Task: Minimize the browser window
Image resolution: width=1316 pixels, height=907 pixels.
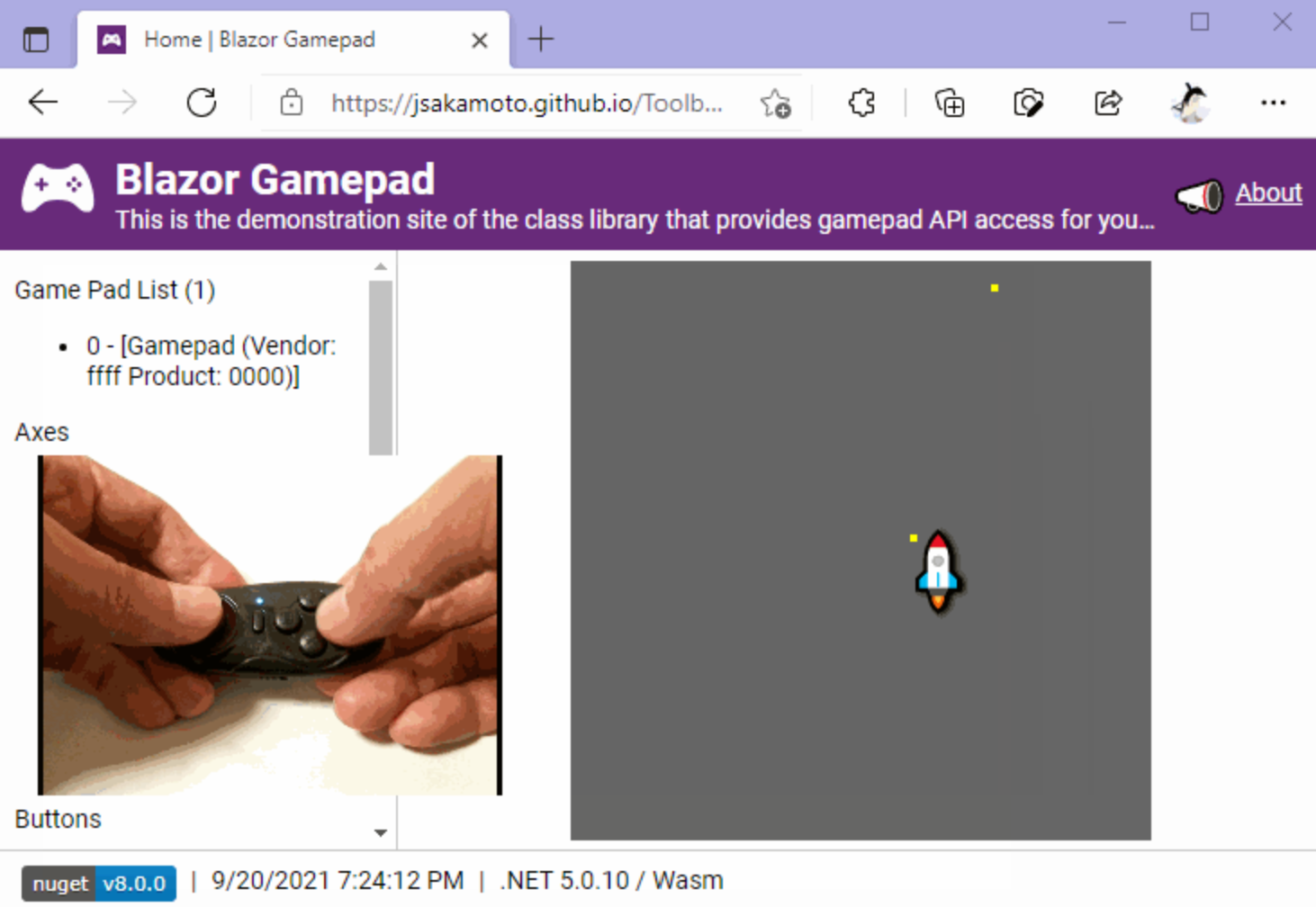Action: (x=1117, y=22)
